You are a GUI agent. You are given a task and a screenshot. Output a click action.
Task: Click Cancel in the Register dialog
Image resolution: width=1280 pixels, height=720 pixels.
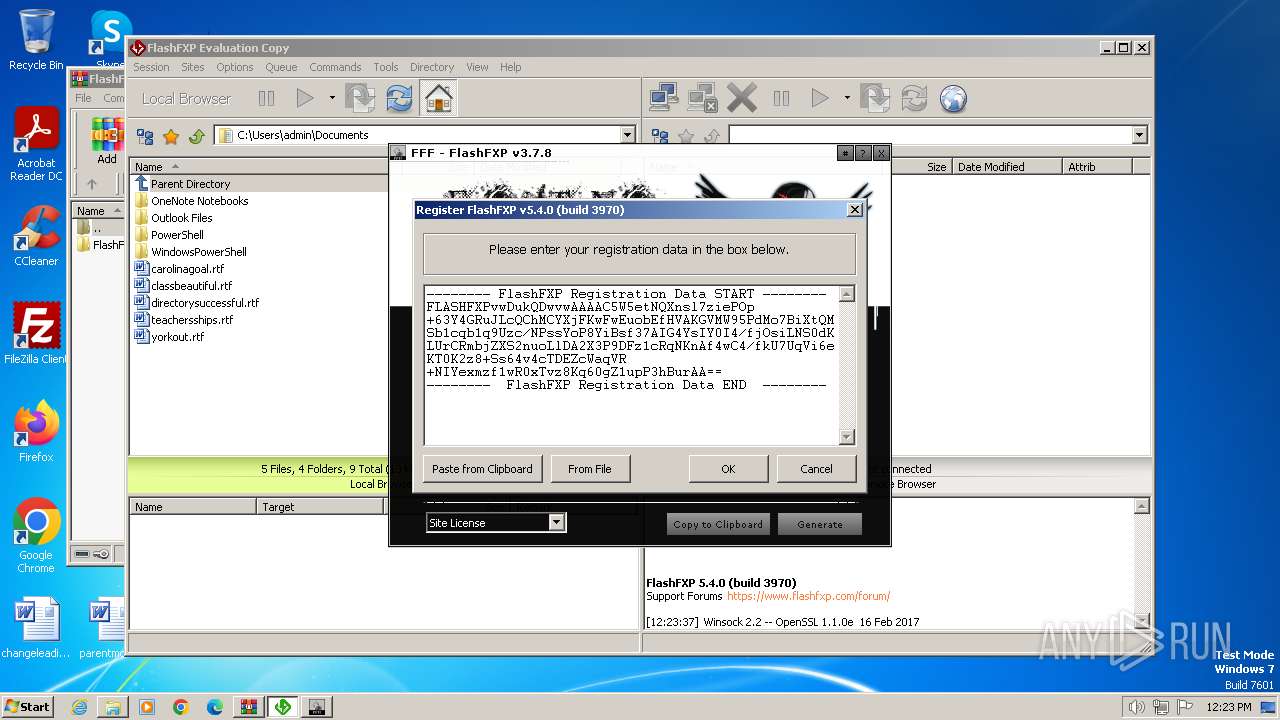pyautogui.click(x=816, y=469)
